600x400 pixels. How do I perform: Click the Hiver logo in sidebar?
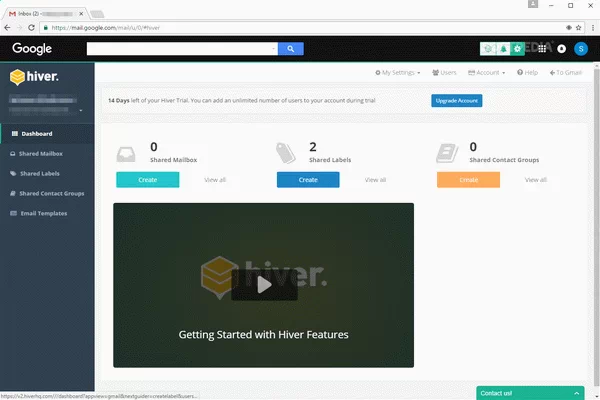(x=36, y=77)
